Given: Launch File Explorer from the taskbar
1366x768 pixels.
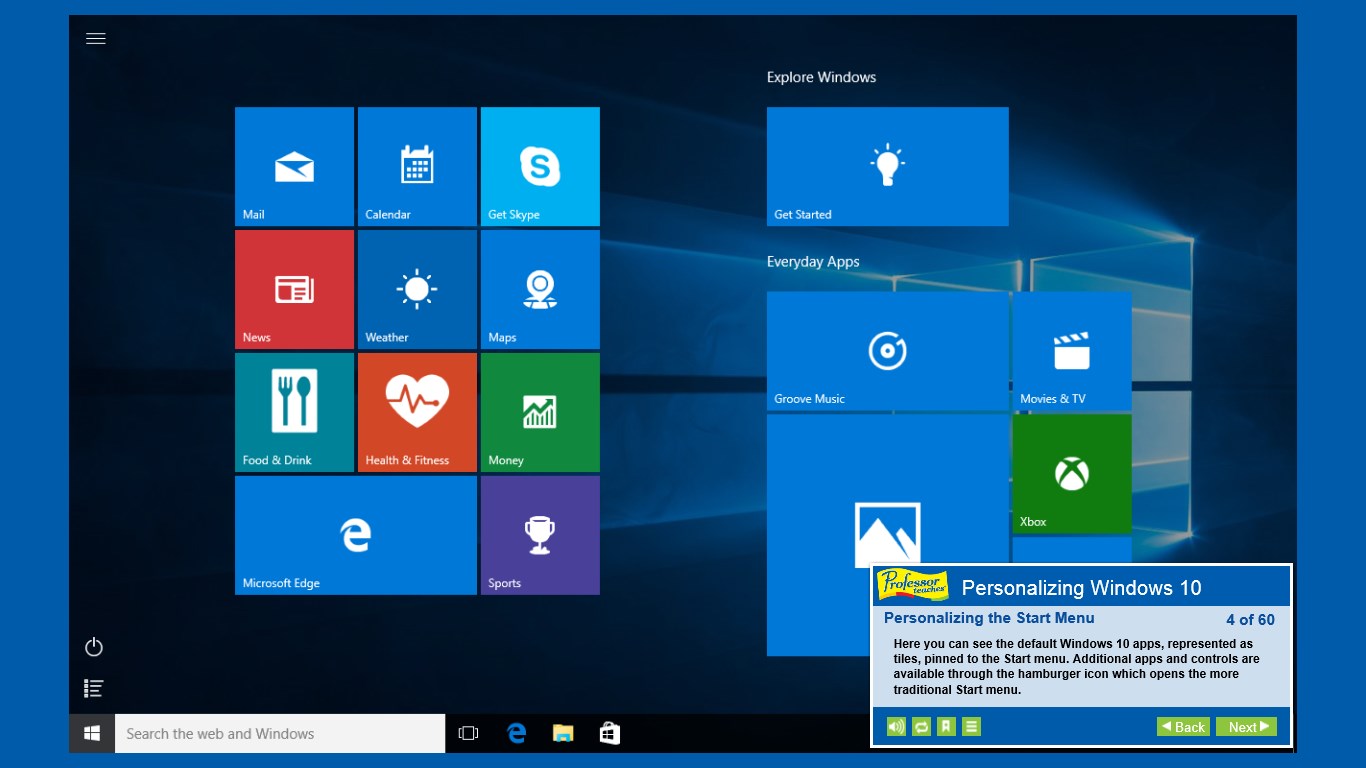Looking at the screenshot, I should (x=563, y=734).
